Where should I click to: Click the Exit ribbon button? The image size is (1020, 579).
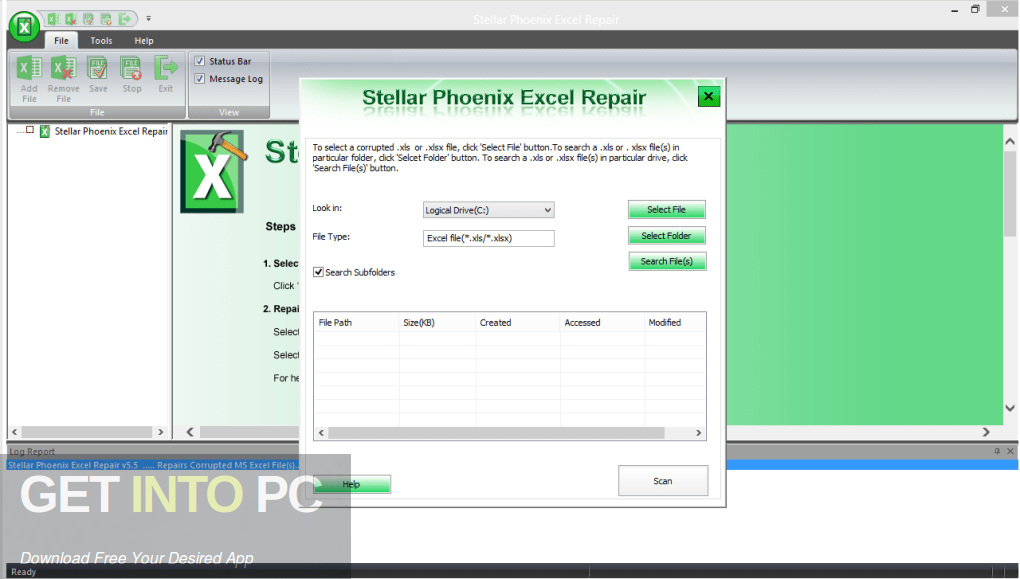pos(166,75)
